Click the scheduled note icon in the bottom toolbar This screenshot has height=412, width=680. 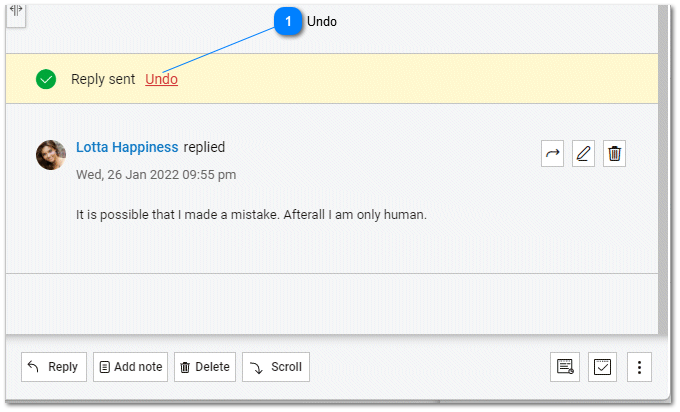(x=565, y=367)
